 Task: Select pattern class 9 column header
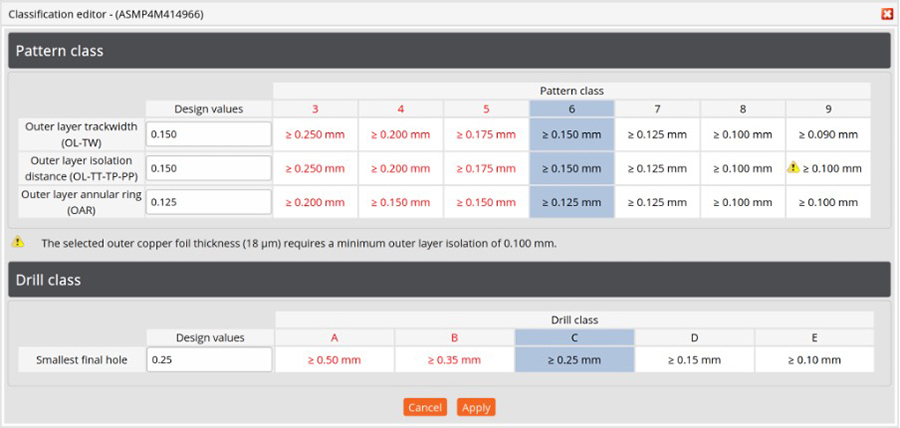[x=828, y=108]
